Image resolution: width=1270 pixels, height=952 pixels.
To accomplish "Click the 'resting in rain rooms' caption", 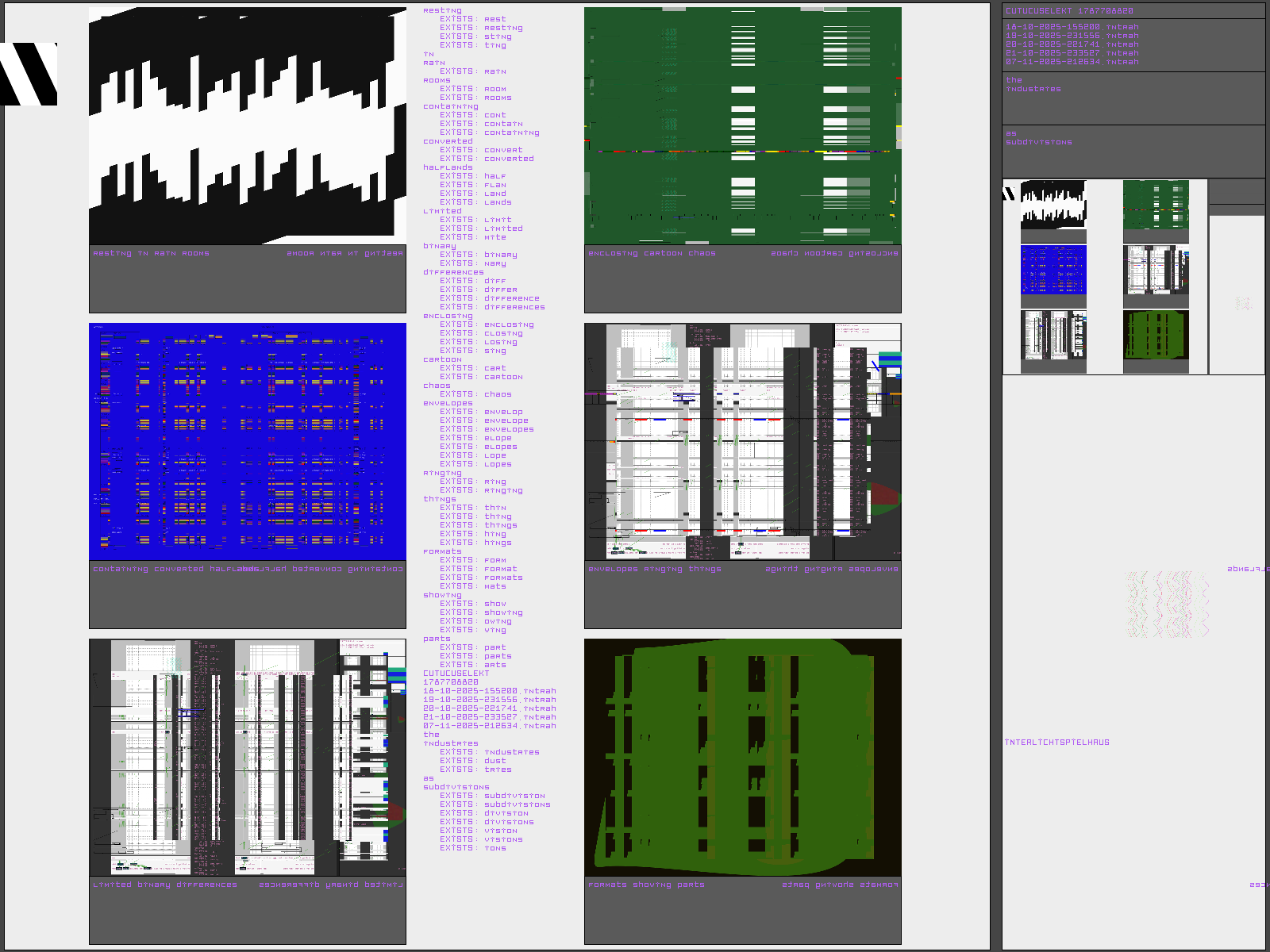I will pos(151,254).
